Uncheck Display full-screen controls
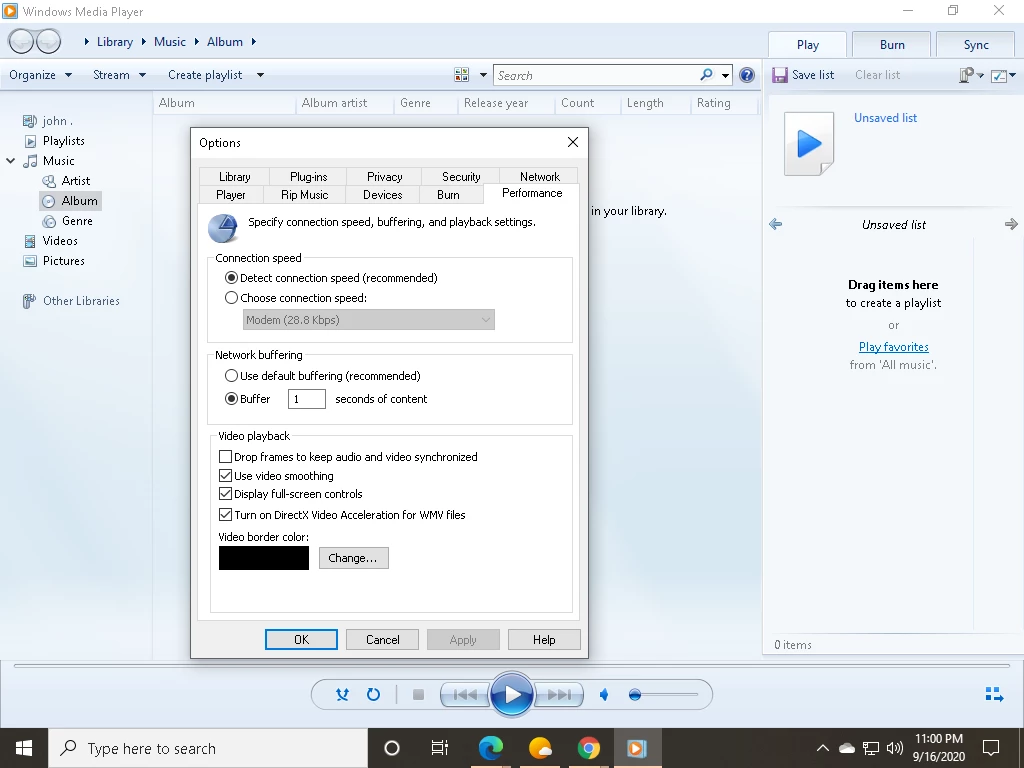 point(225,494)
